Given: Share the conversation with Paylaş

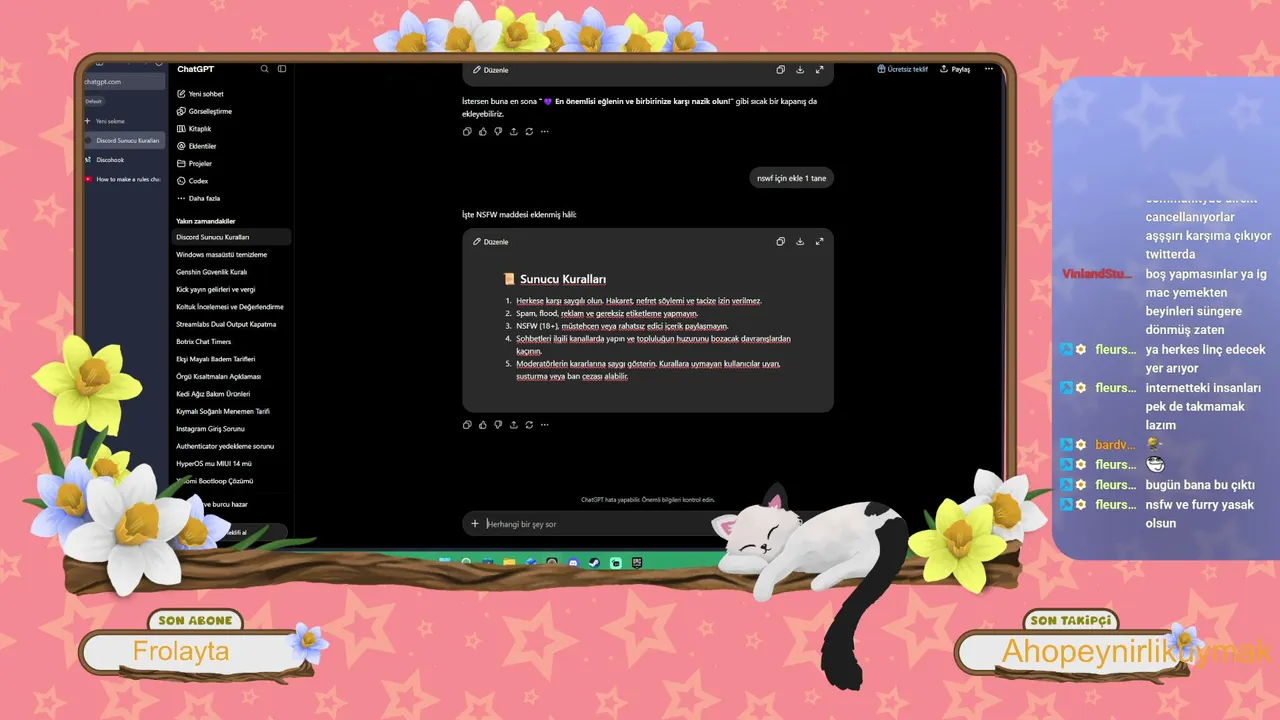Looking at the screenshot, I should tap(955, 69).
